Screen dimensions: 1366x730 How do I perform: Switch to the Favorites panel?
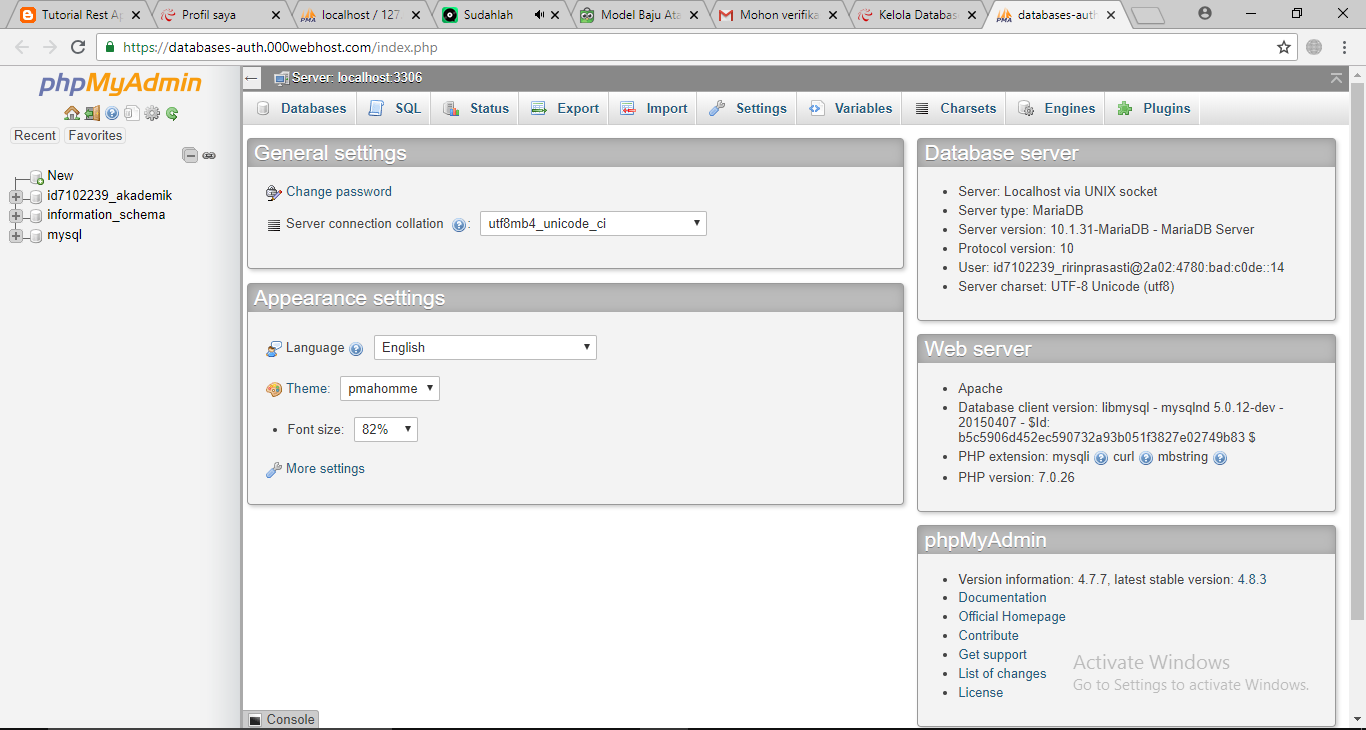(x=94, y=135)
